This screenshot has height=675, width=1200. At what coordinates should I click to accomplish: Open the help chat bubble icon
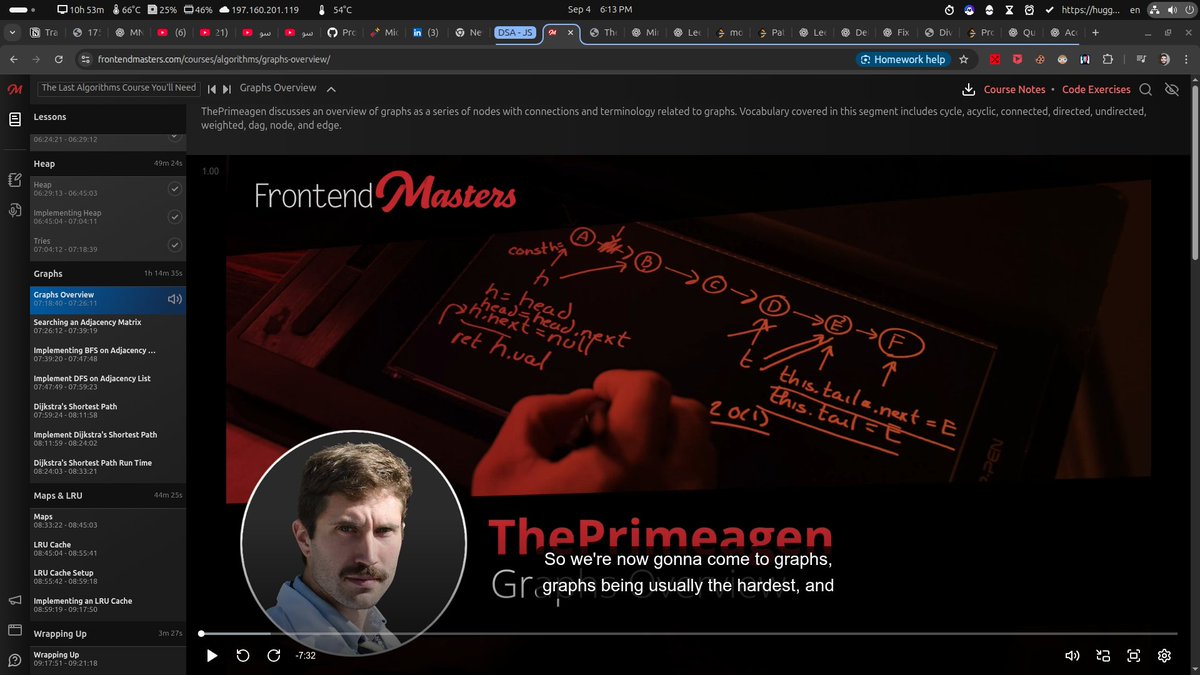[15, 660]
